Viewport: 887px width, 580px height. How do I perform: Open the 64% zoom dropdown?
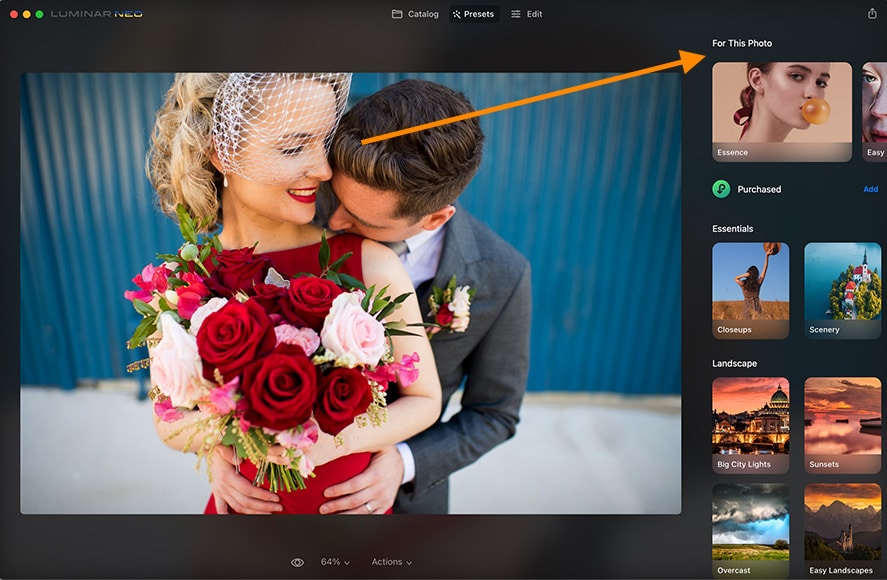(335, 562)
